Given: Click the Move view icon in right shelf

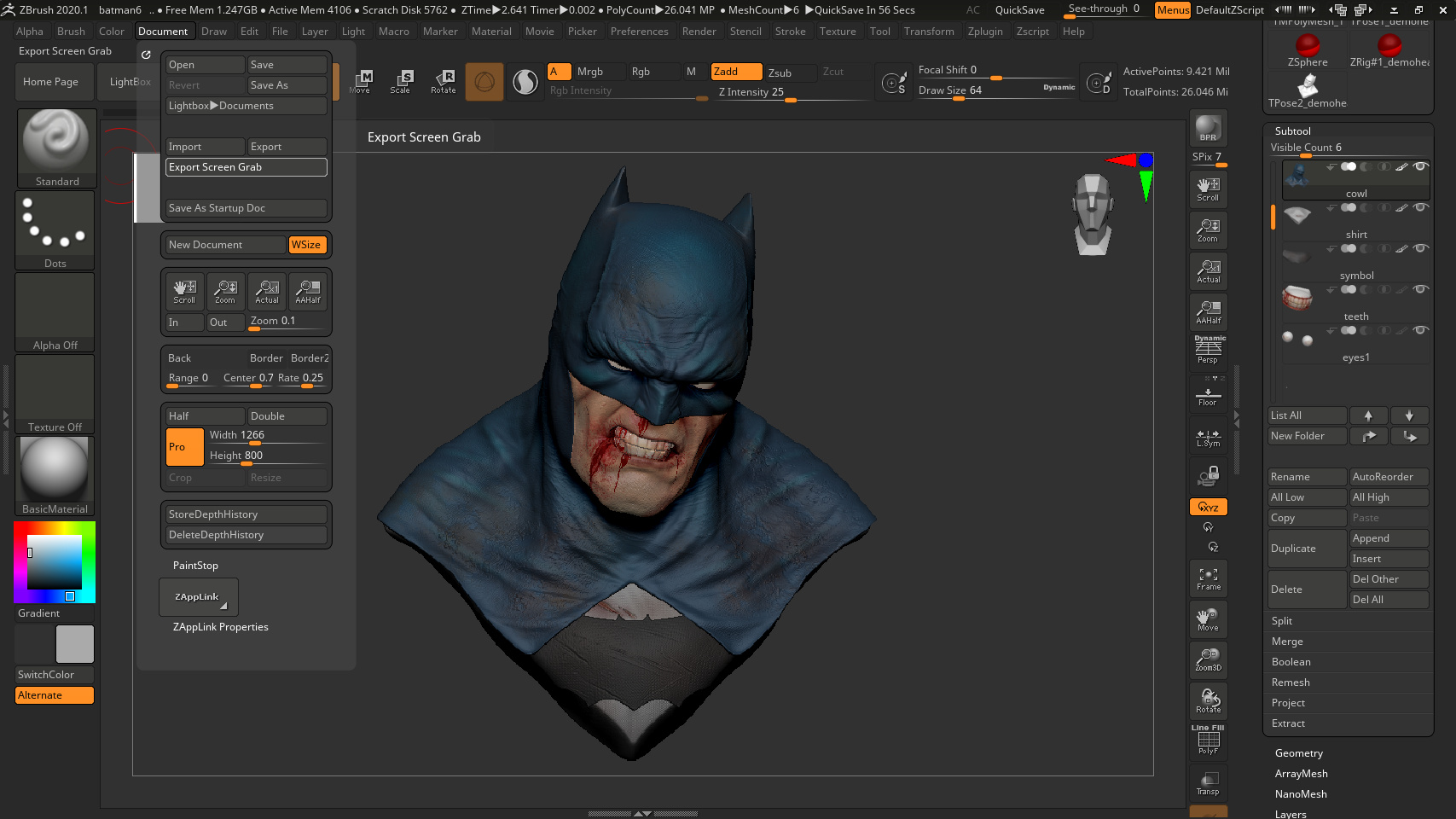Looking at the screenshot, I should [x=1208, y=619].
